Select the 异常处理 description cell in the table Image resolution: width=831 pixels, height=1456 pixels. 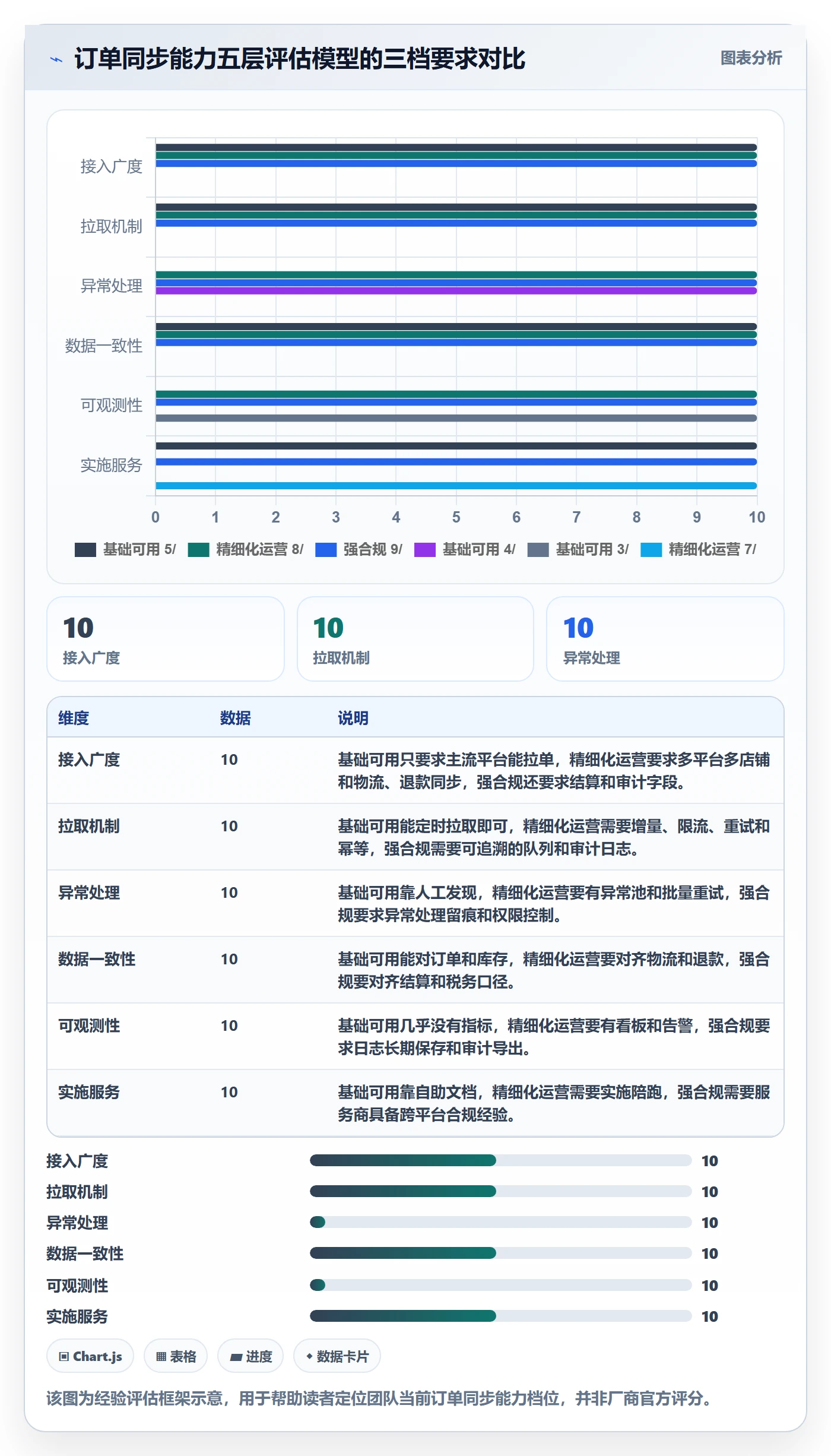tap(554, 904)
